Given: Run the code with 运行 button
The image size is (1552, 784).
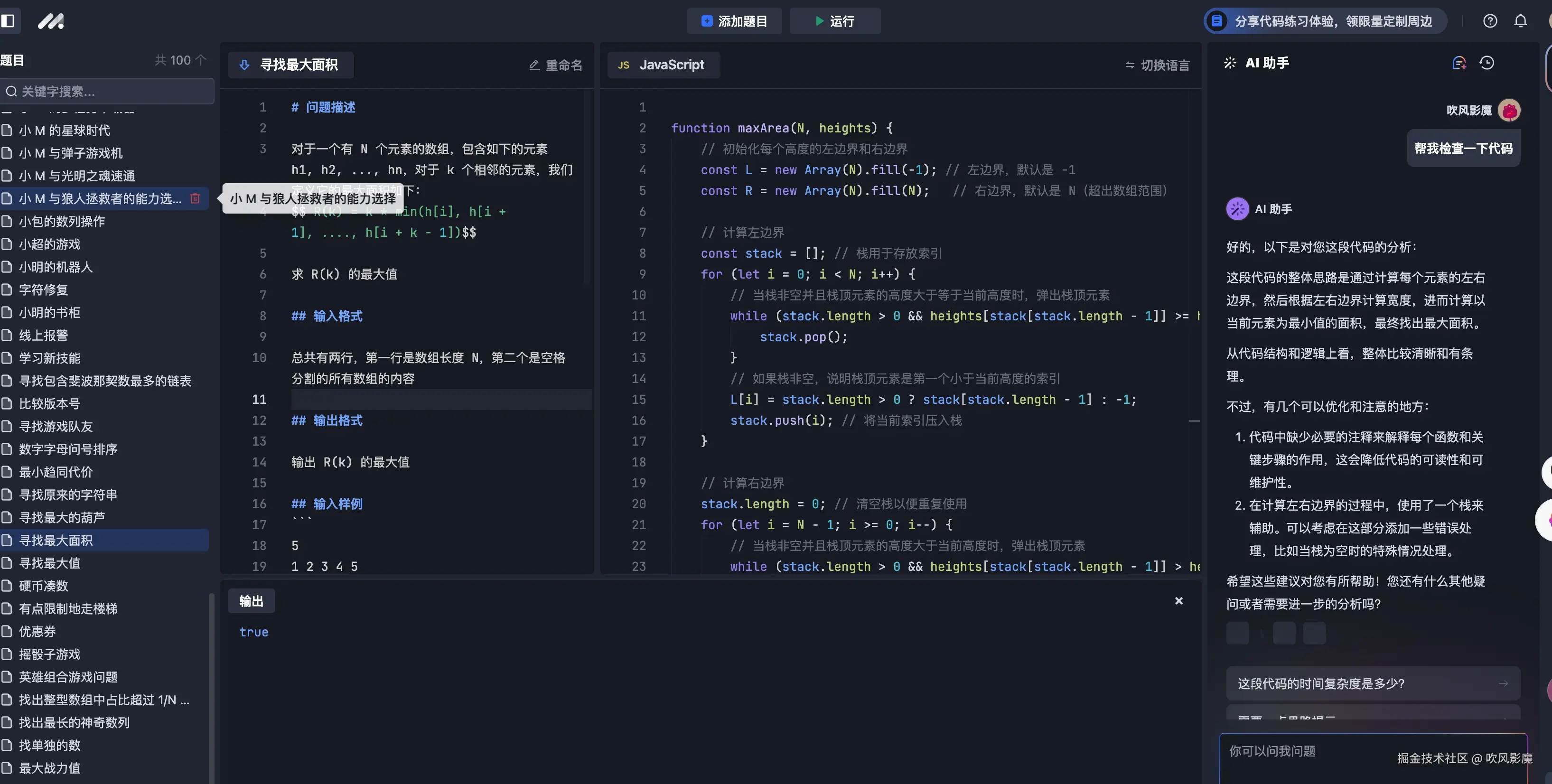Looking at the screenshot, I should pos(834,20).
